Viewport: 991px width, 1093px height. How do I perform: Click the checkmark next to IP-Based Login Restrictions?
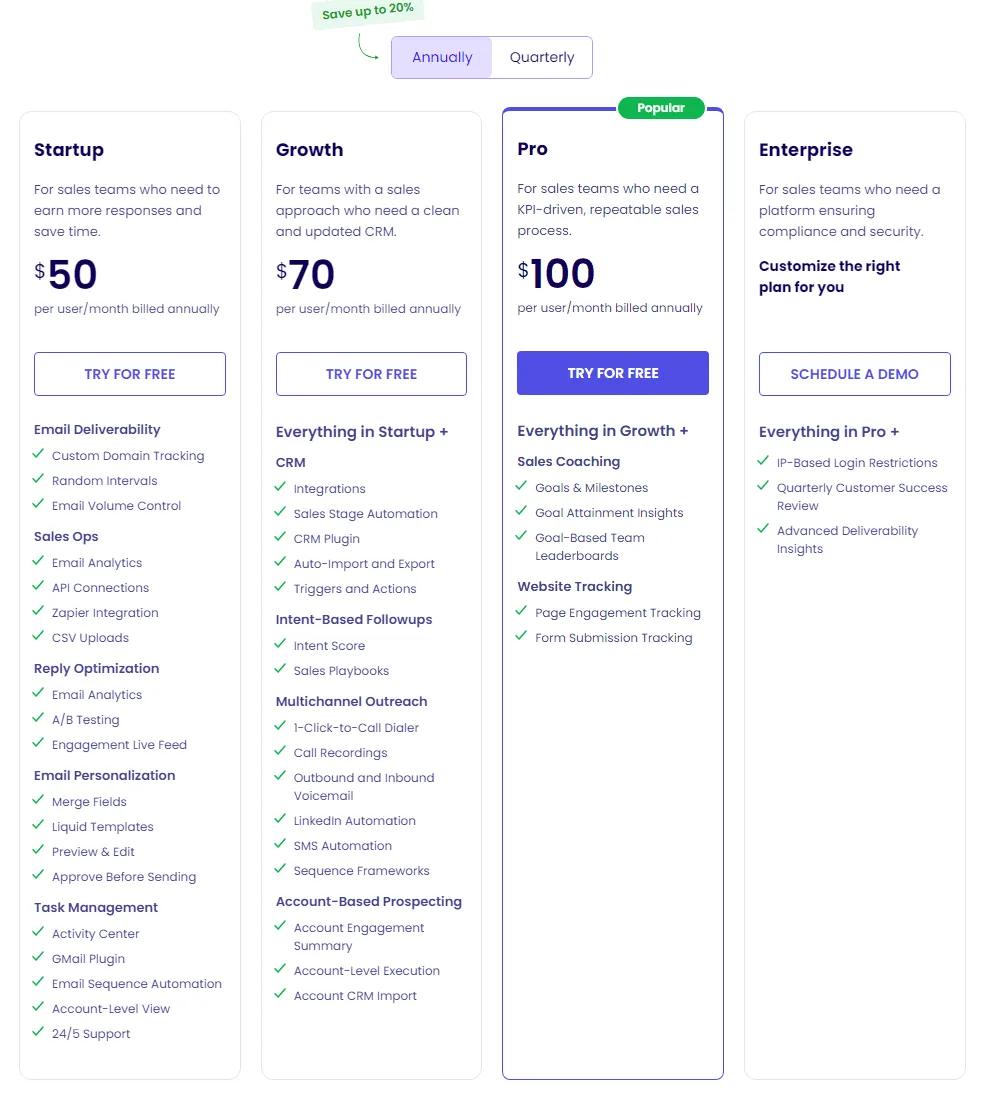click(x=763, y=462)
